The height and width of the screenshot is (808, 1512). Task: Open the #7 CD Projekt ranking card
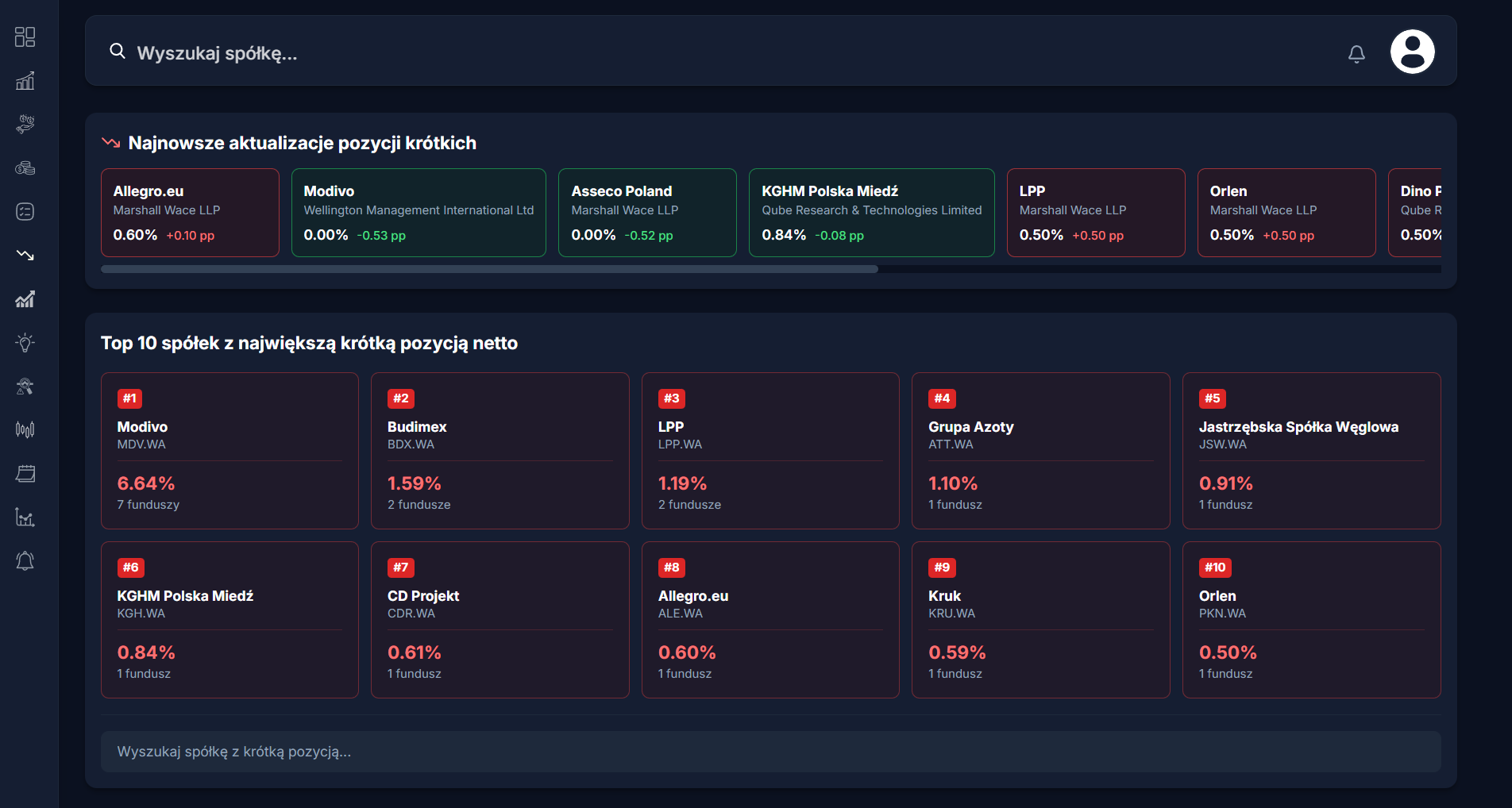coord(499,620)
